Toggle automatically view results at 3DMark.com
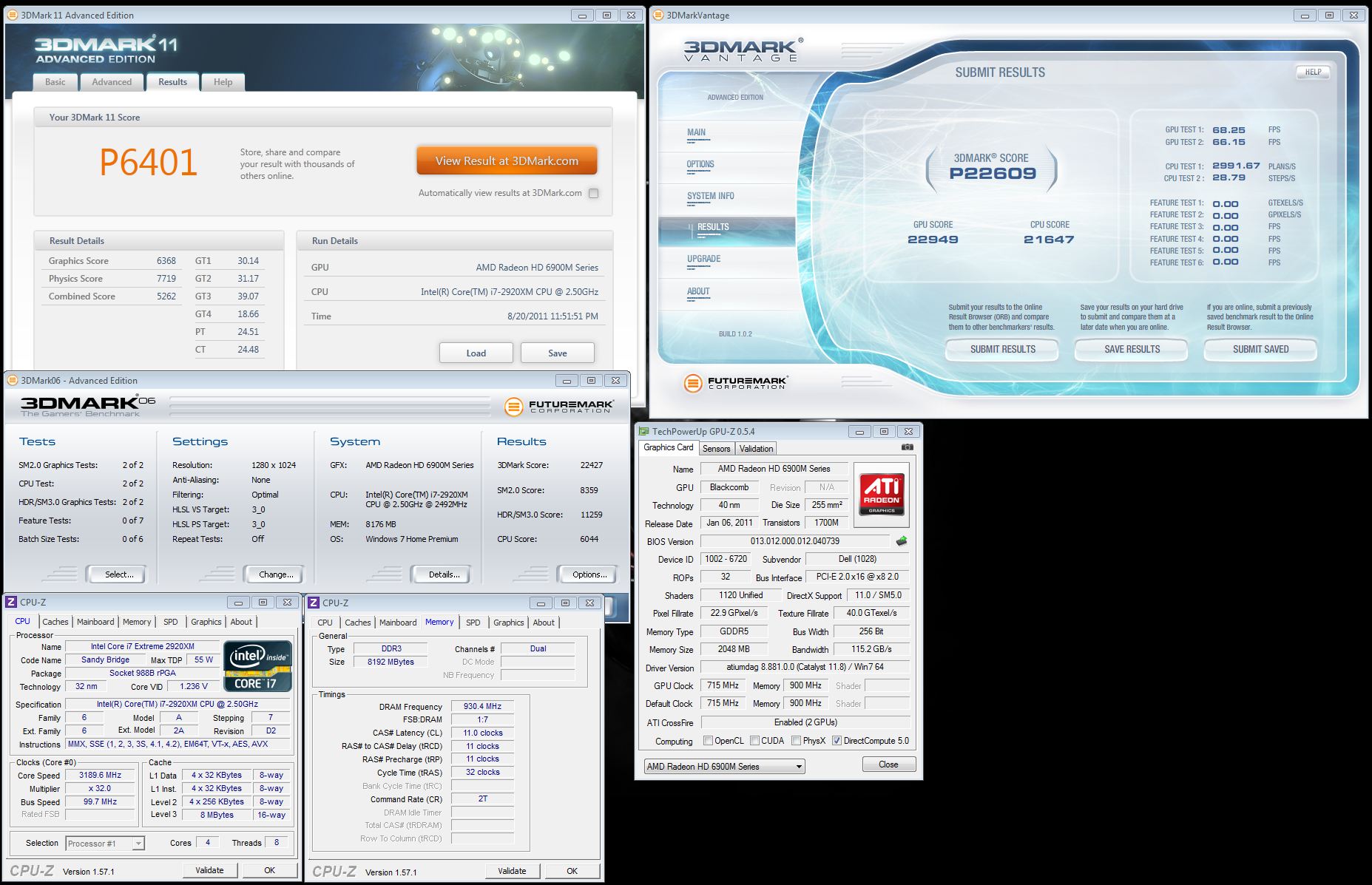 coord(593,194)
